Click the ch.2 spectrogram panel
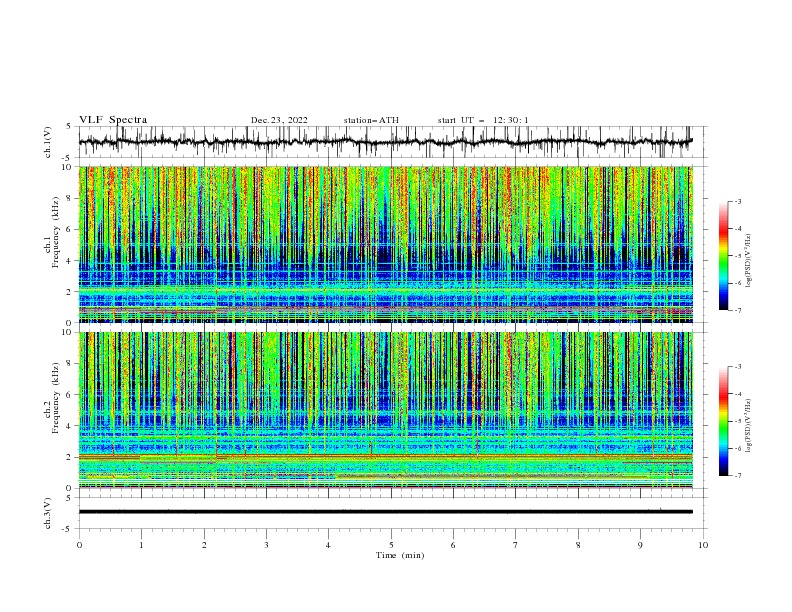 386,410
